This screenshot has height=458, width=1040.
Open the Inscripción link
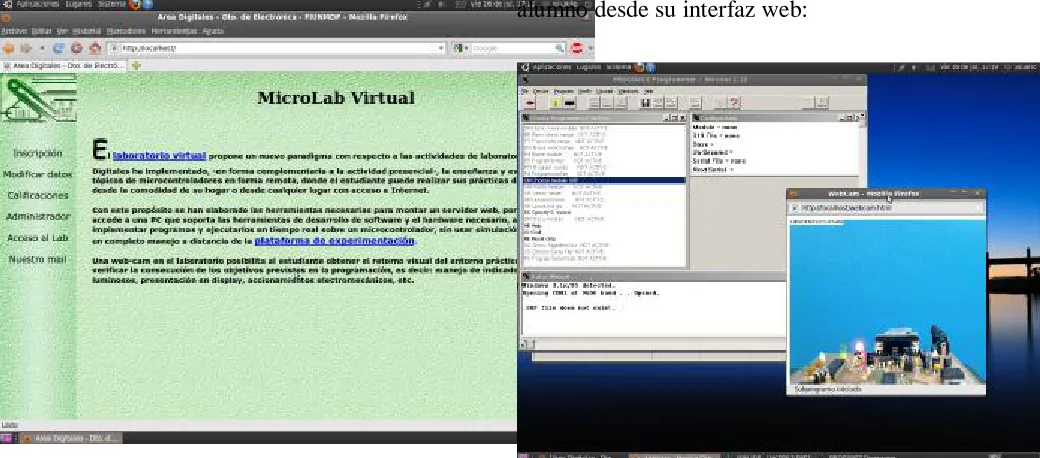[x=38, y=153]
